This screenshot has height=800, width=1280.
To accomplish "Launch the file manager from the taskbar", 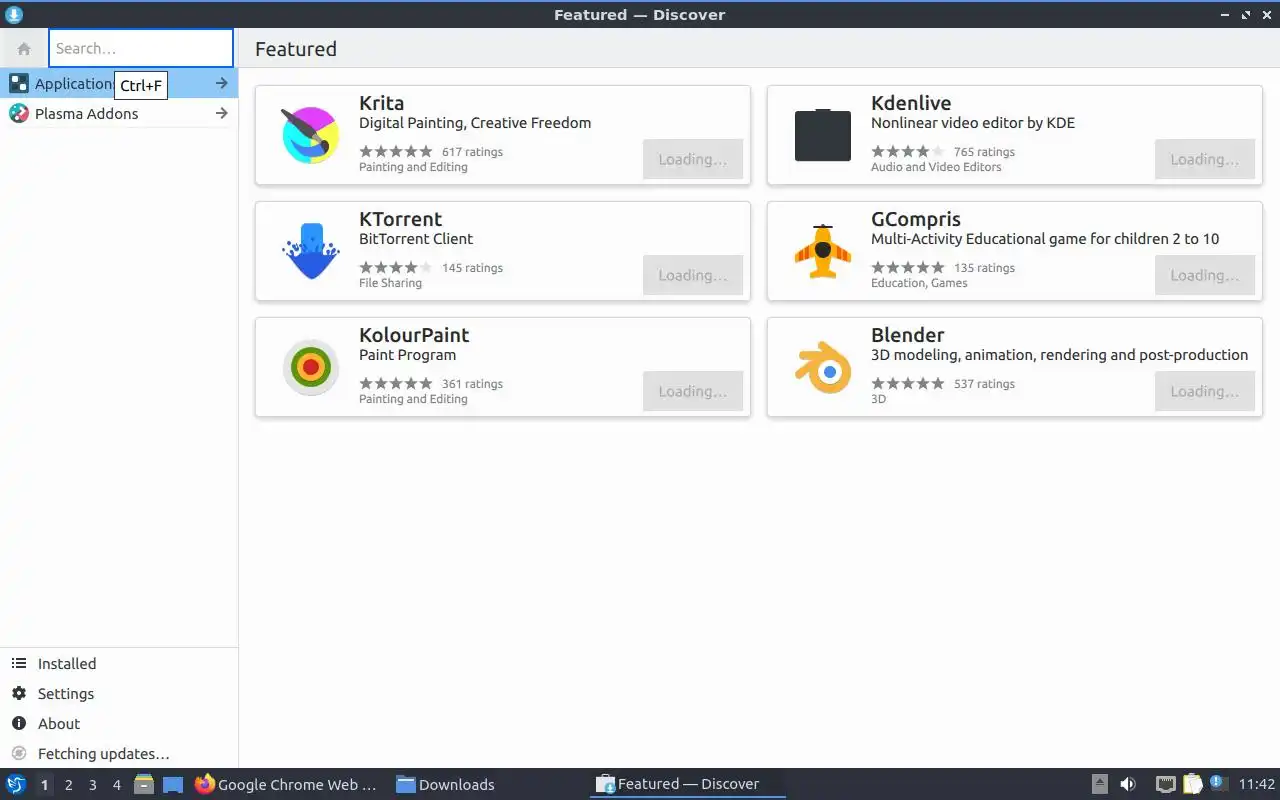I will [x=143, y=784].
